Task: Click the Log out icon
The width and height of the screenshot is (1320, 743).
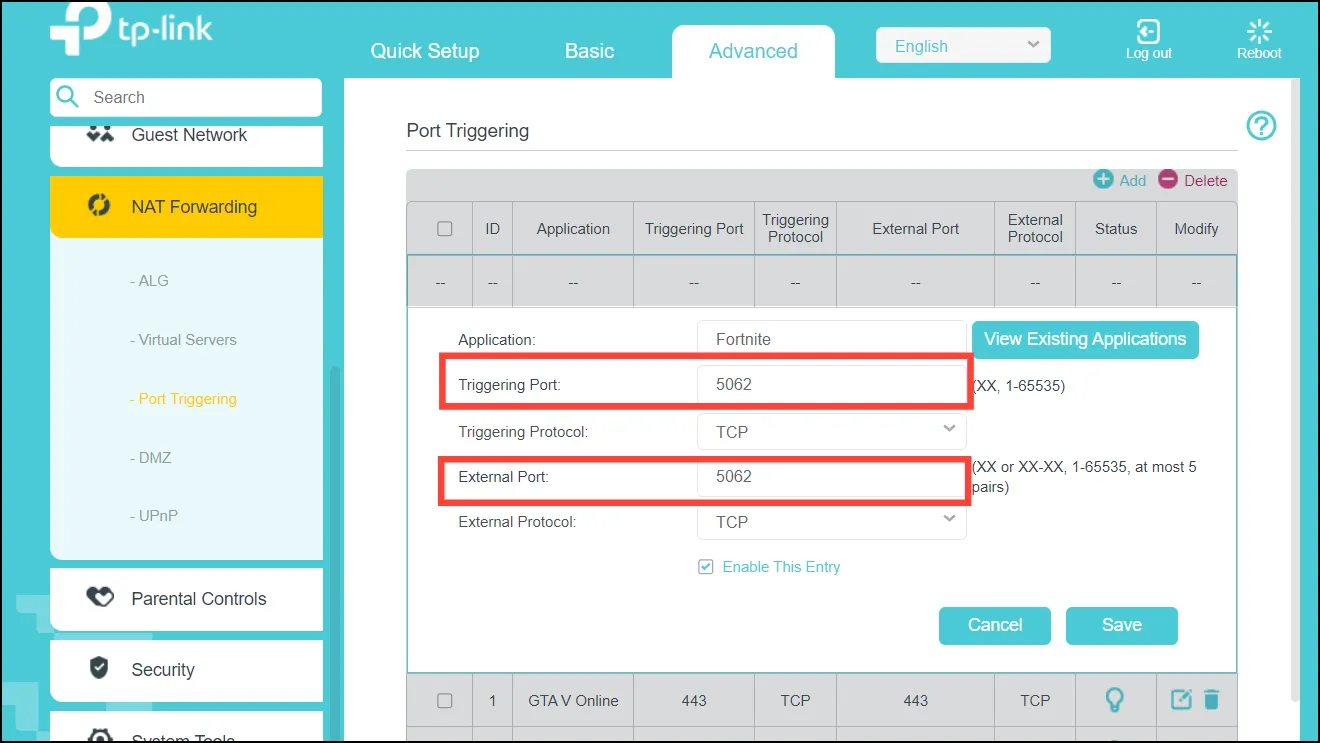Action: tap(1148, 31)
